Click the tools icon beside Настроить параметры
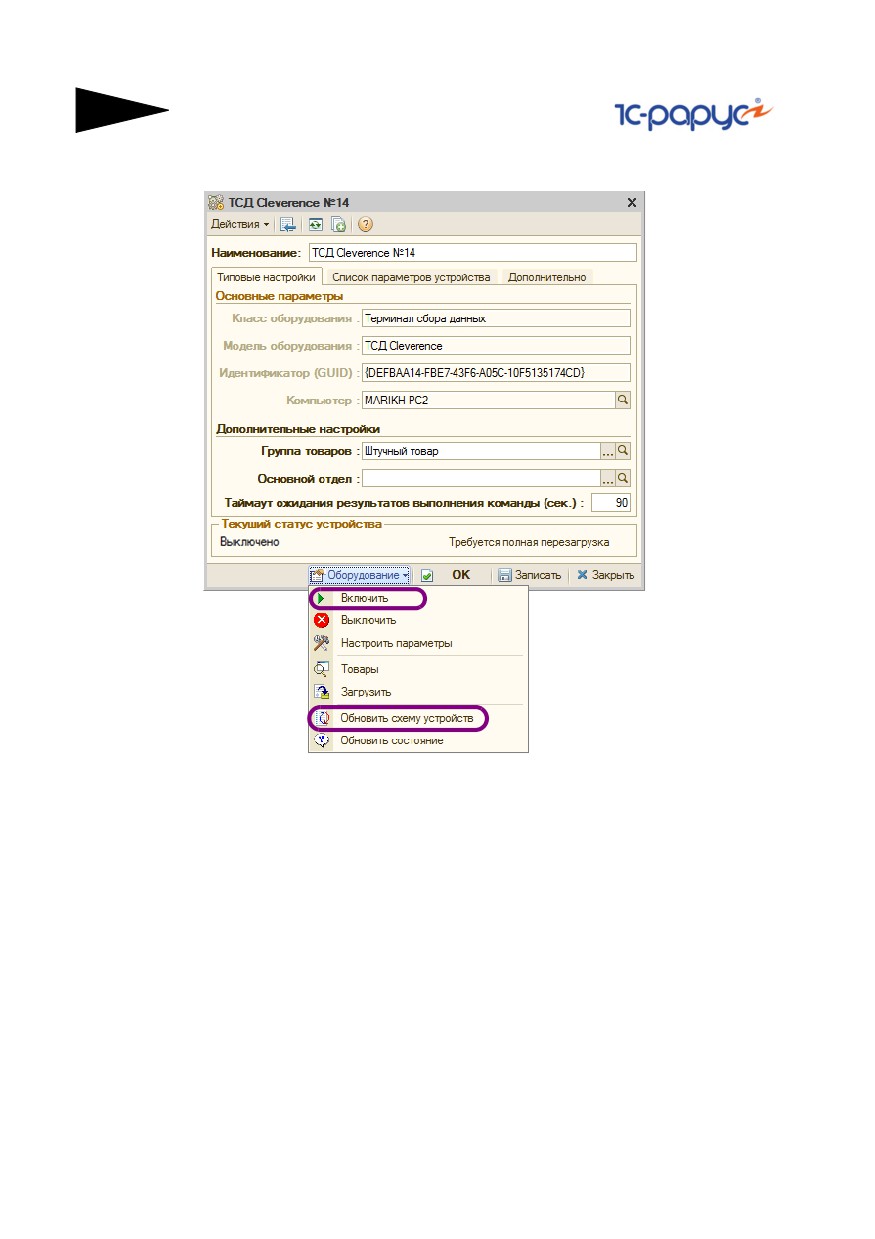Screen dimensions: 875x1239 coord(321,643)
